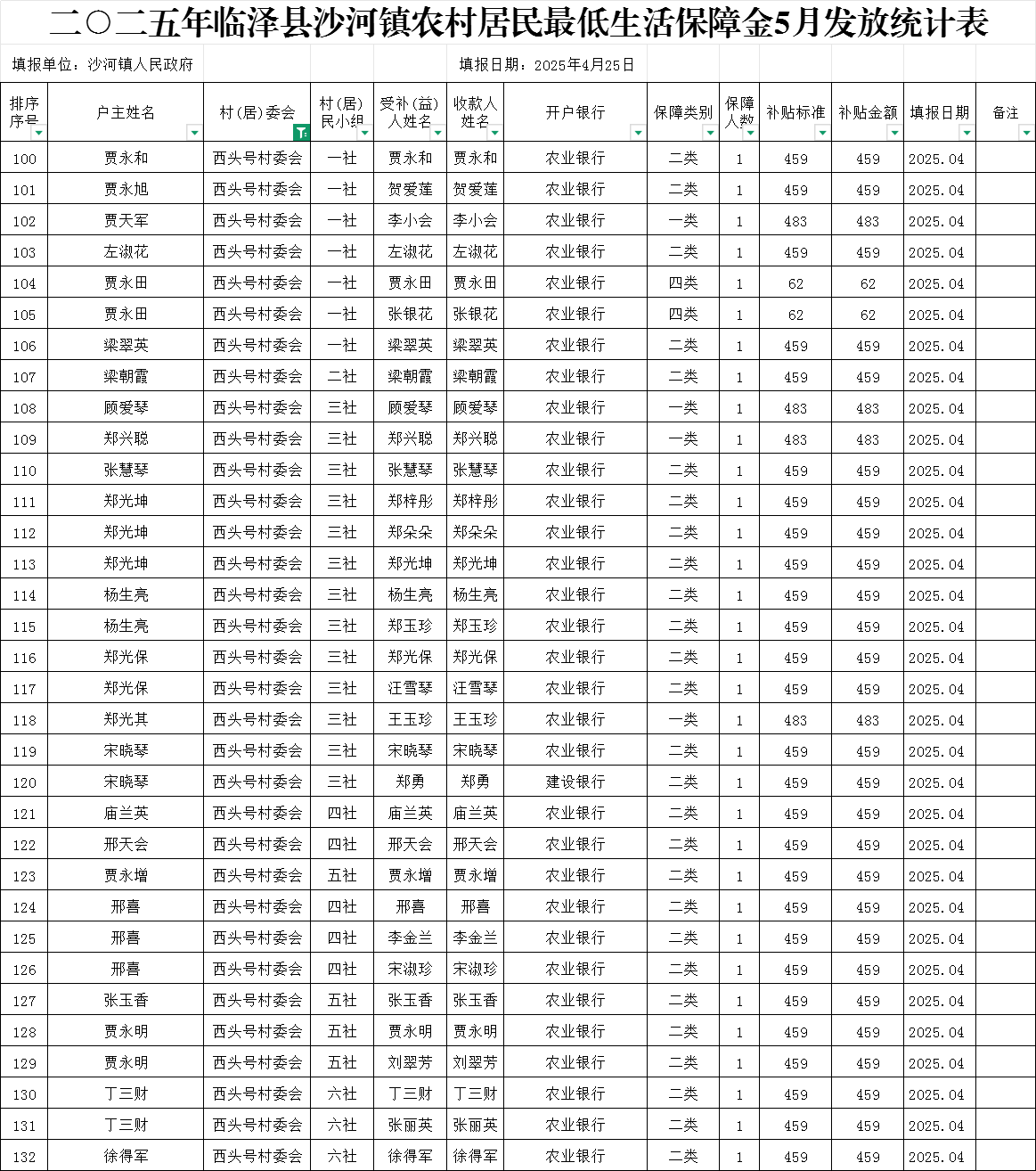
Task: Select 保障类别 cell 四类 in row 104
Action: [x=683, y=283]
